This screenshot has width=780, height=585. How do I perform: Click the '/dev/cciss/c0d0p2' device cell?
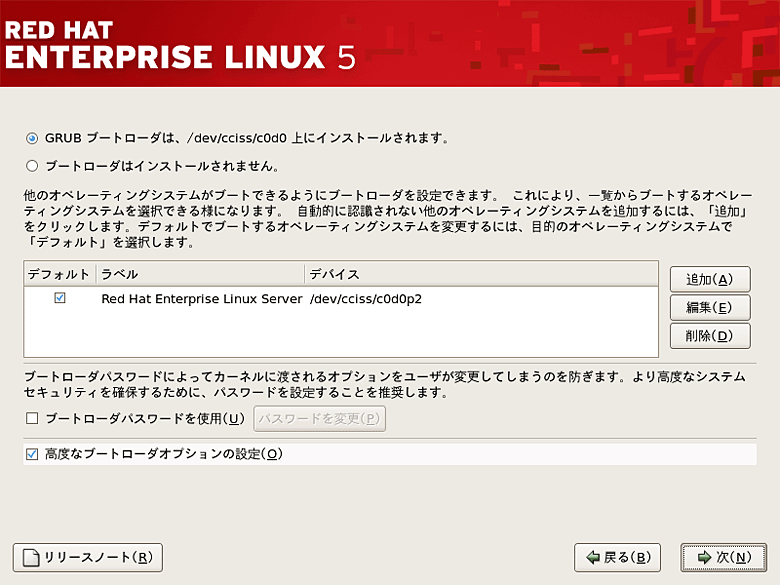click(x=366, y=299)
